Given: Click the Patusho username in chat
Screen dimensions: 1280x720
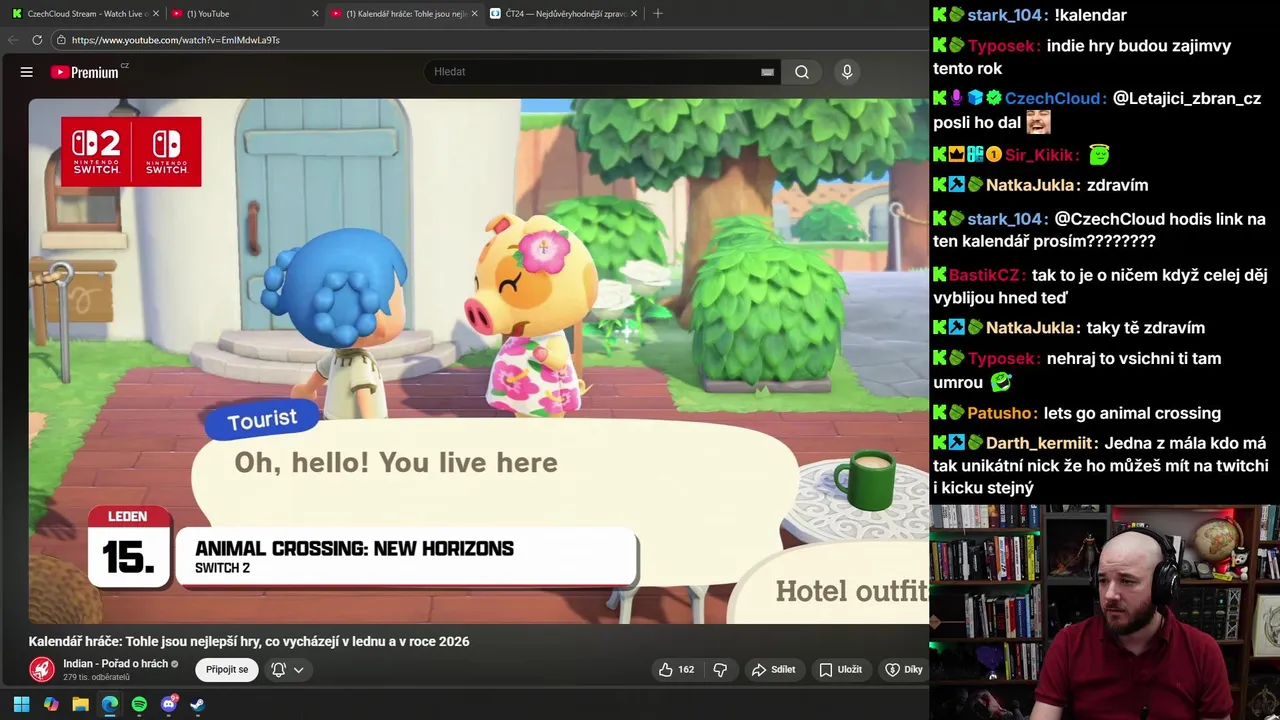Looking at the screenshot, I should point(1000,413).
